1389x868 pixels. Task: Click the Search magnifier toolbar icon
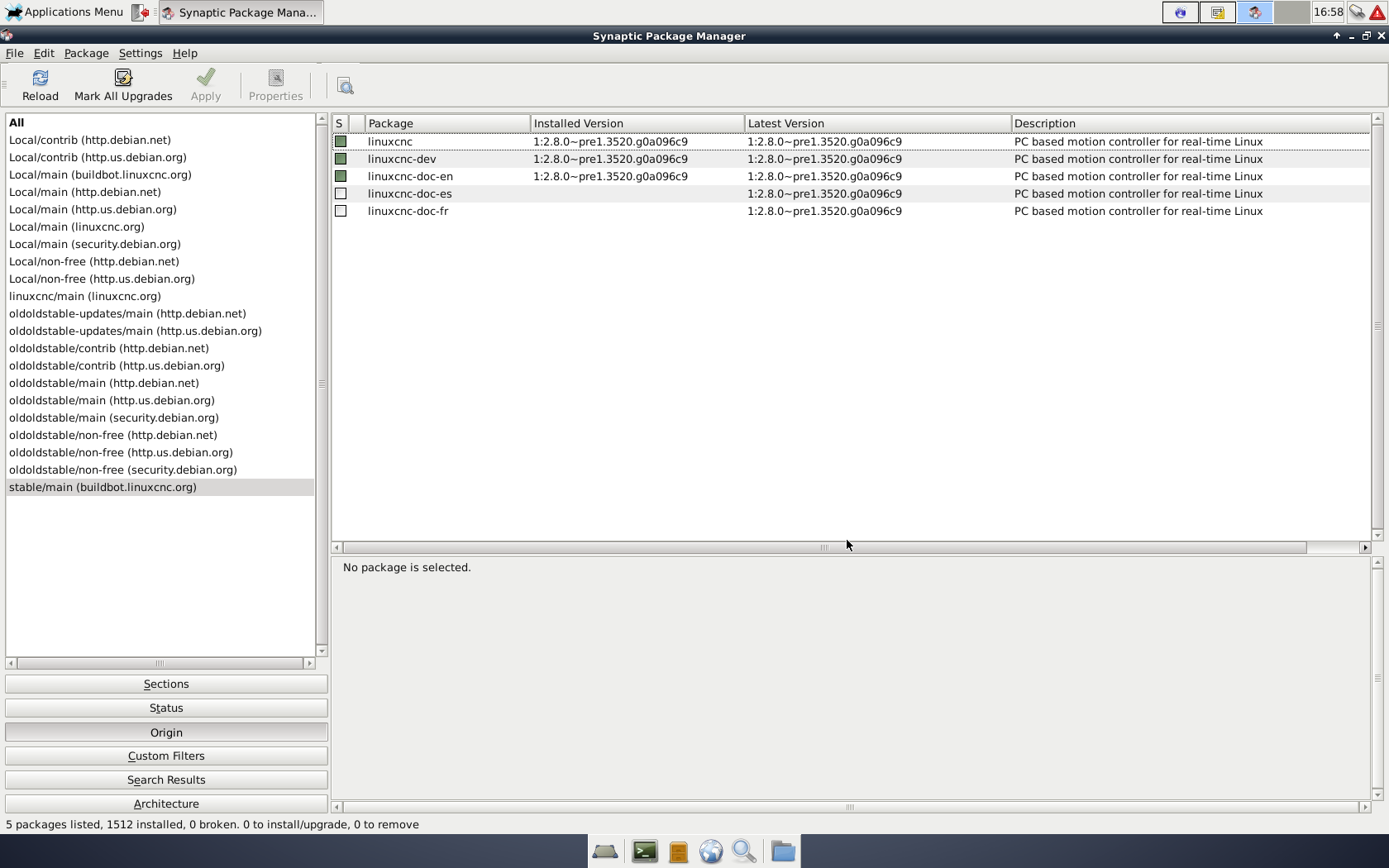(346, 86)
